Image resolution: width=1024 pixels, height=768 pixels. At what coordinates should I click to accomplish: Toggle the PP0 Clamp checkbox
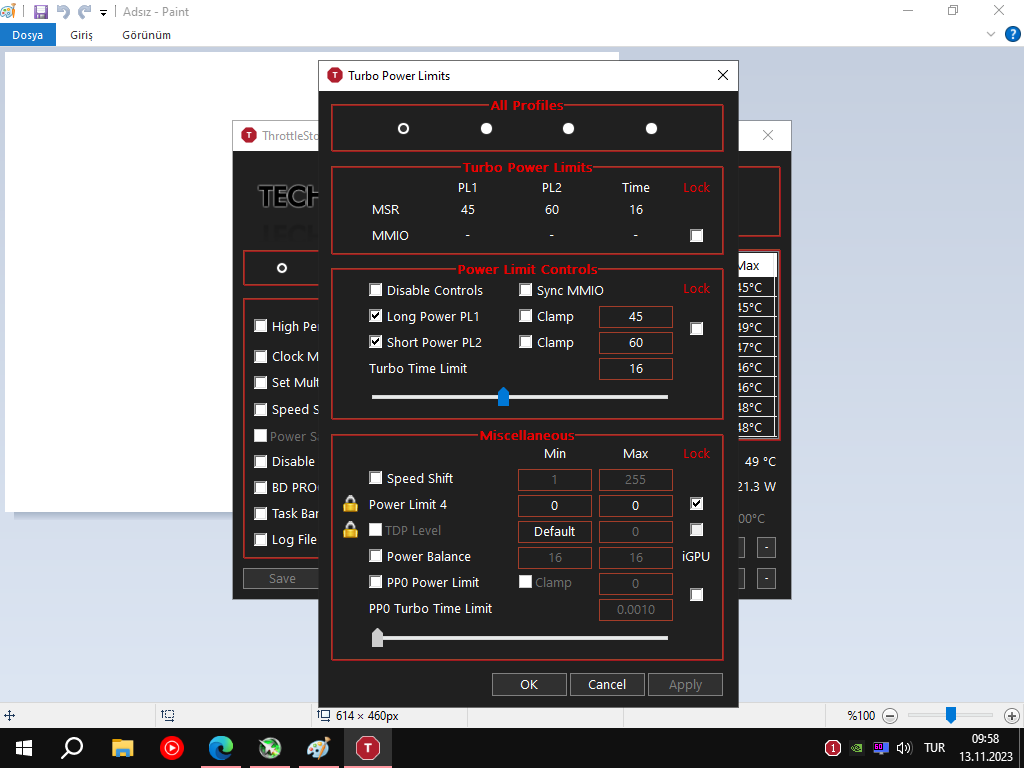click(x=526, y=582)
